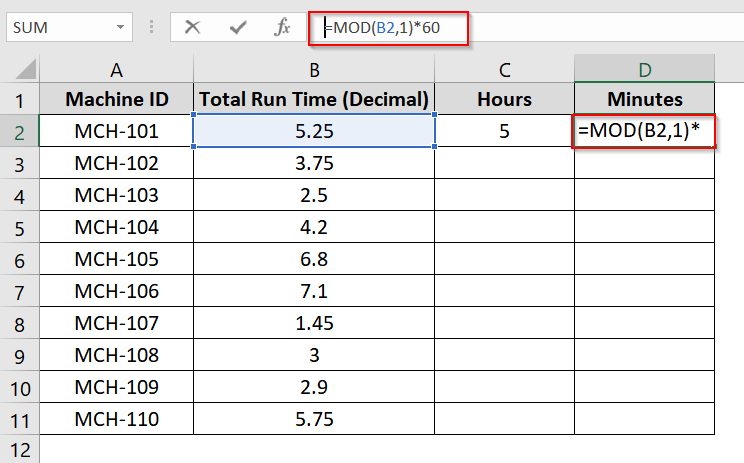Select row 1 header
This screenshot has height=463, width=744.
coord(19,100)
